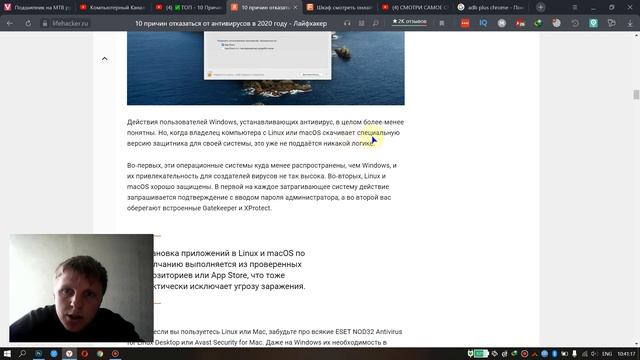The image size is (640, 360).
Task: Click the lifehacker.ru address field
Action: point(70,24)
